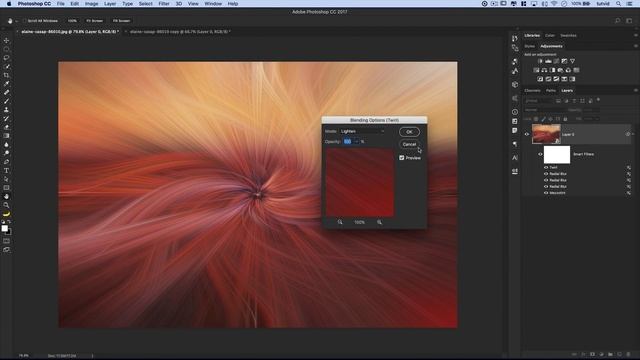Click the foreground color swatch
640x360 pixels.
click(x=4, y=229)
